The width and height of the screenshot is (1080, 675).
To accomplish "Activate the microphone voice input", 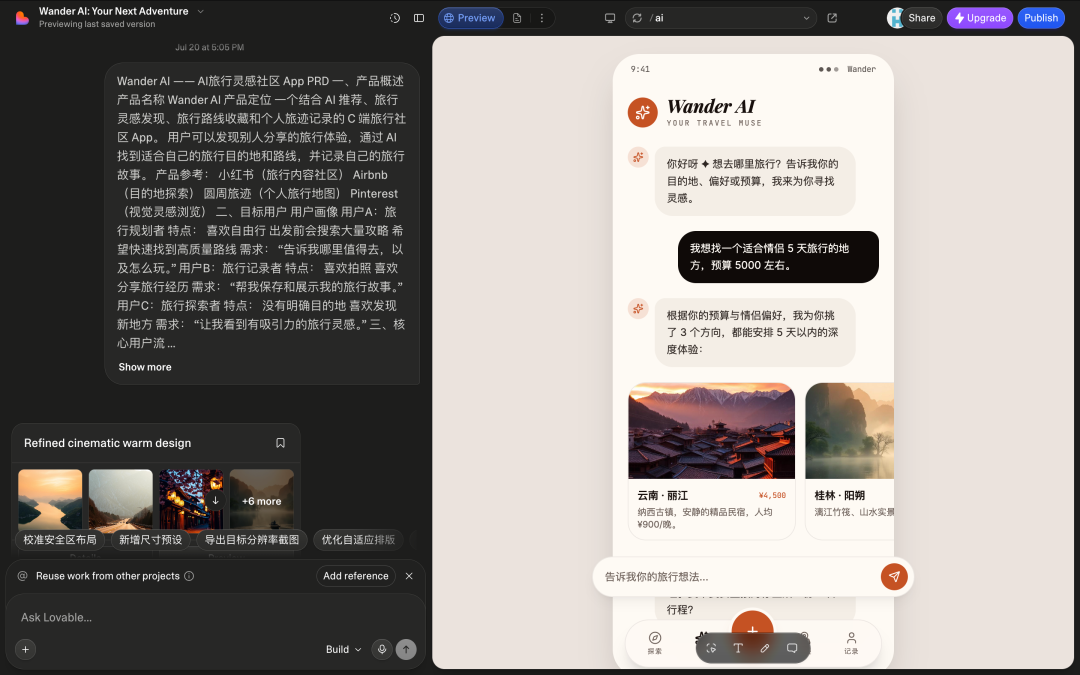I will [382, 649].
